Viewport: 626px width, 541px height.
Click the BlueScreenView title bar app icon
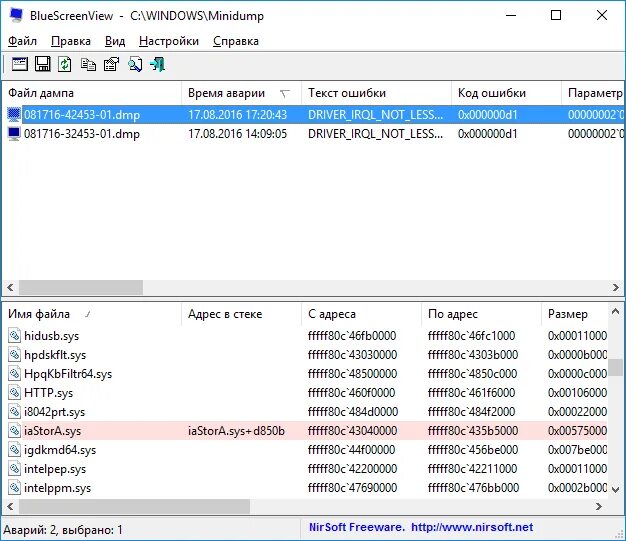pos(16,15)
